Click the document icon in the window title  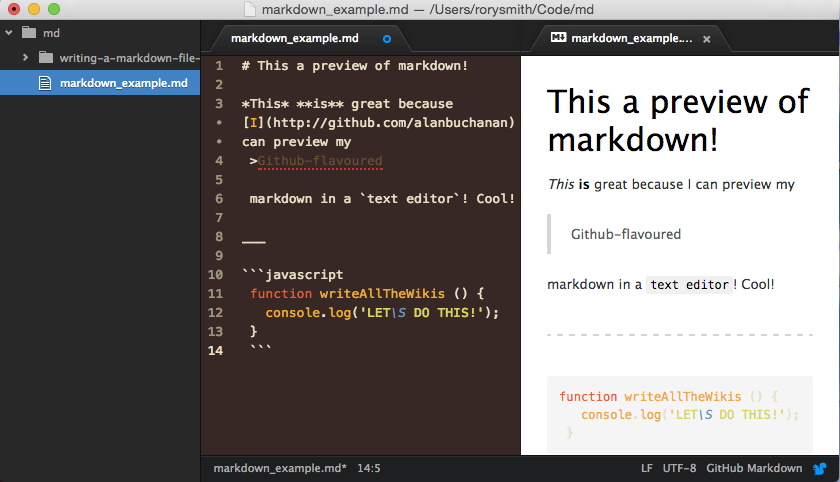(x=250, y=9)
